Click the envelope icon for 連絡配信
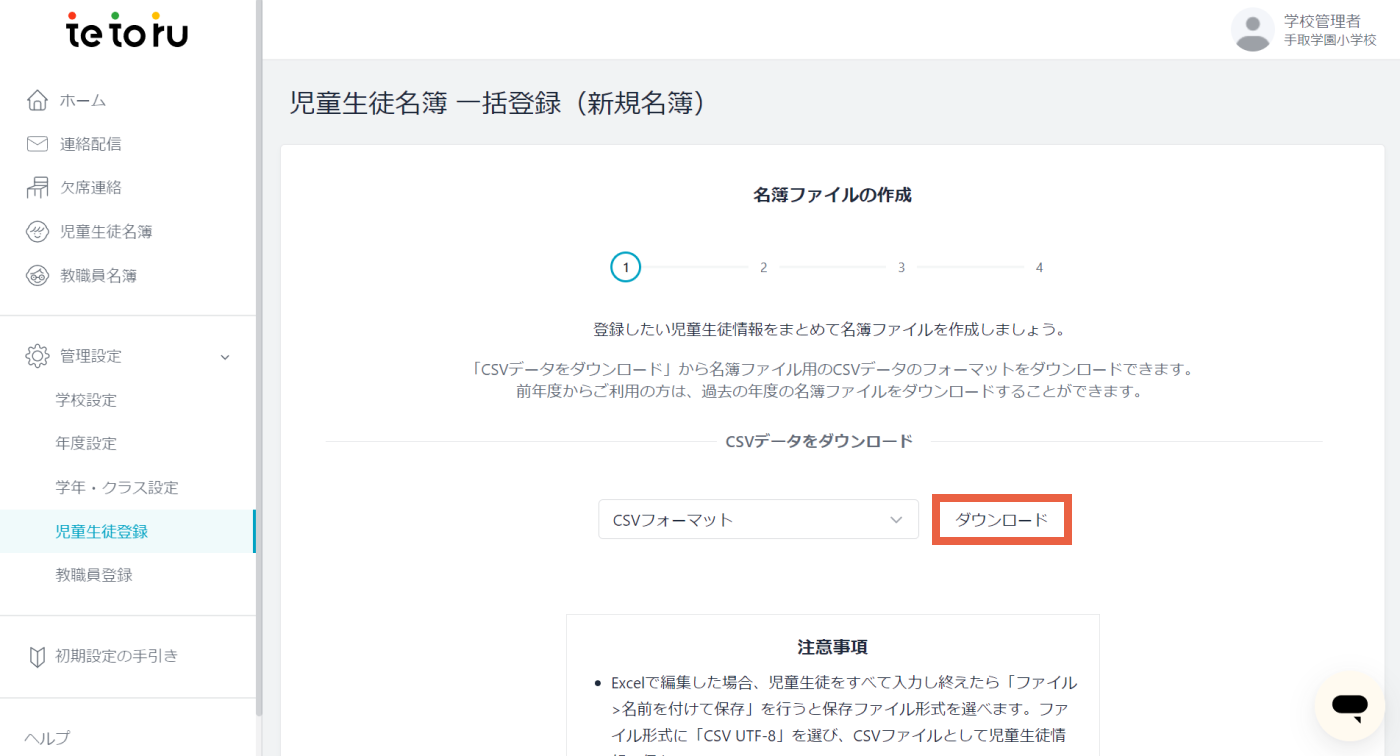Image resolution: width=1400 pixels, height=756 pixels. (x=37, y=144)
